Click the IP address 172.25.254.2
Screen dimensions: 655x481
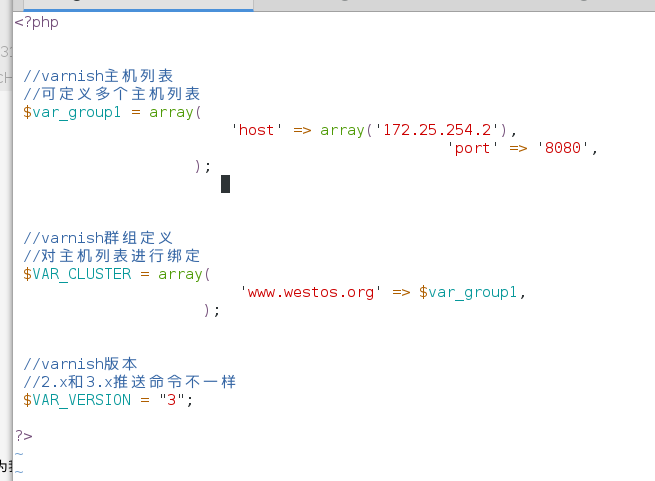coord(437,130)
